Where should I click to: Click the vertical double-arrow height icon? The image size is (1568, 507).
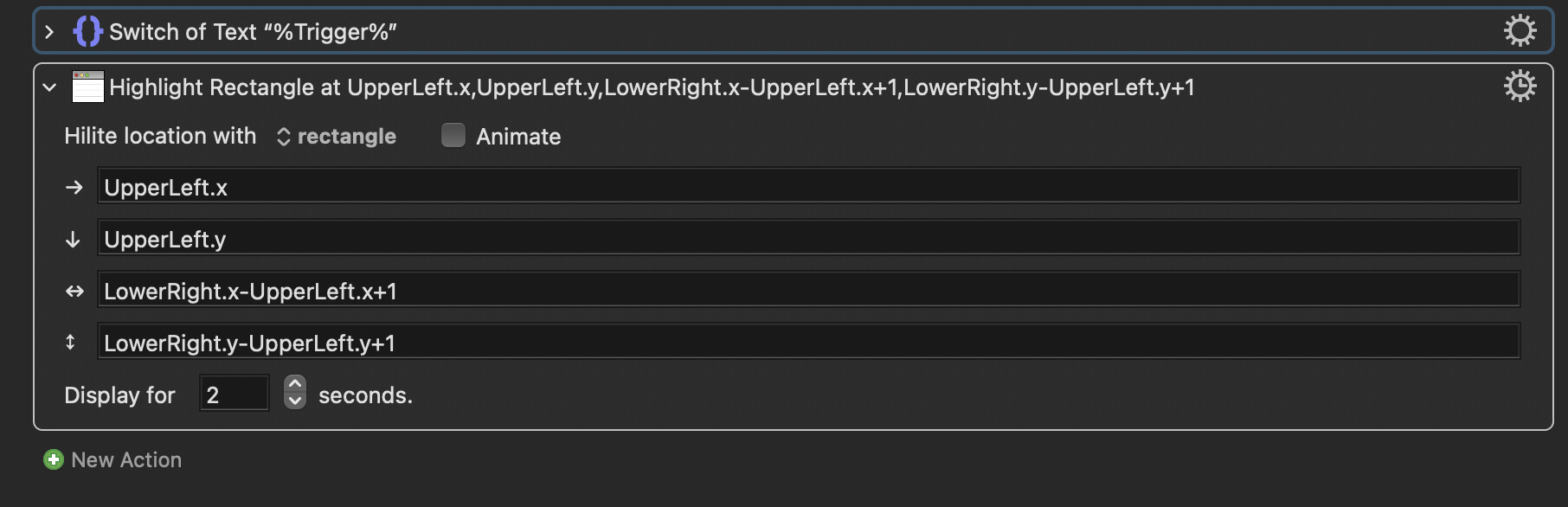point(71,343)
